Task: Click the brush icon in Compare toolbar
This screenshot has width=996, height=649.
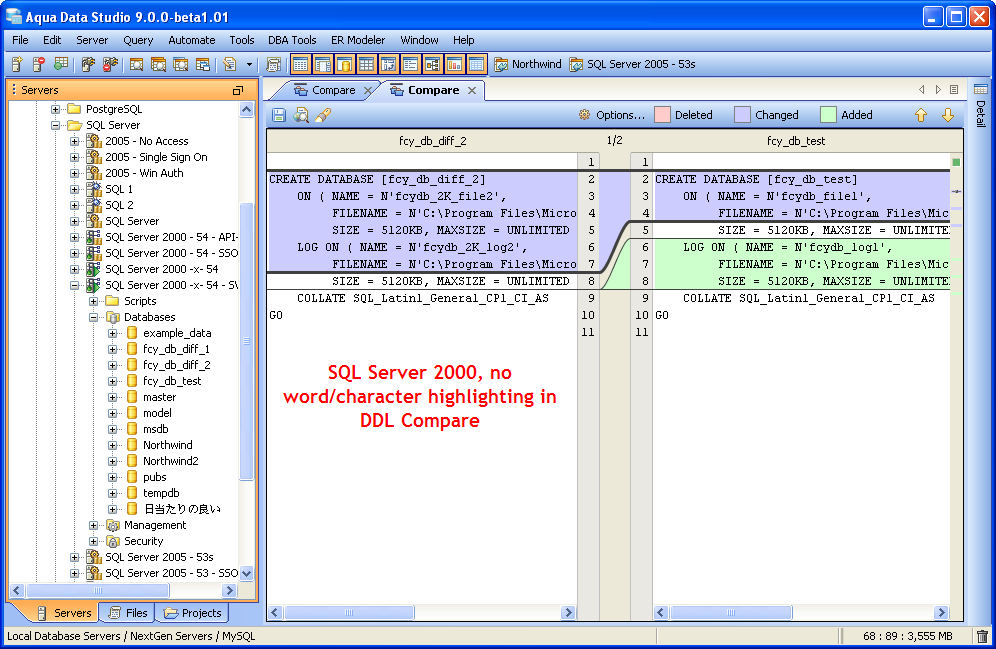Action: click(x=323, y=115)
